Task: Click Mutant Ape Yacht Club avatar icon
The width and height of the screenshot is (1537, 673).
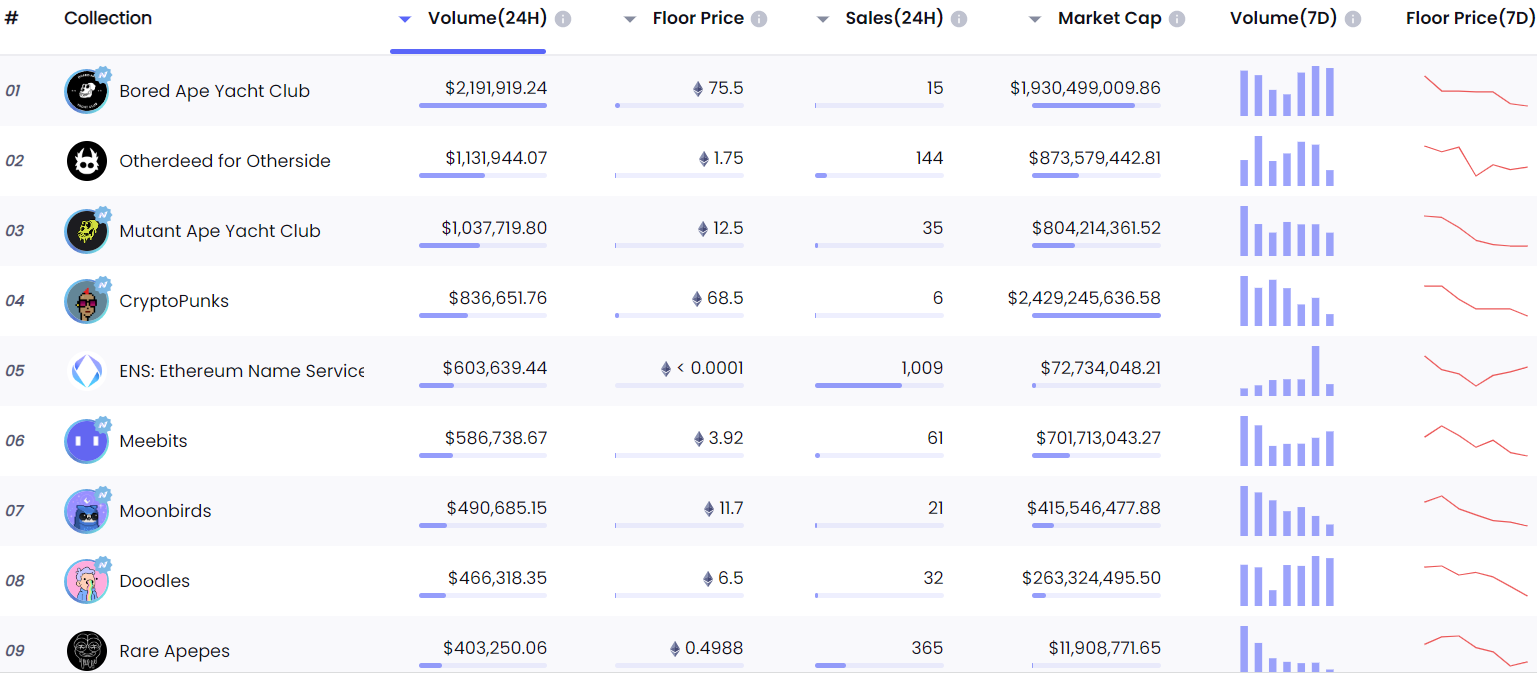Action: coord(87,231)
